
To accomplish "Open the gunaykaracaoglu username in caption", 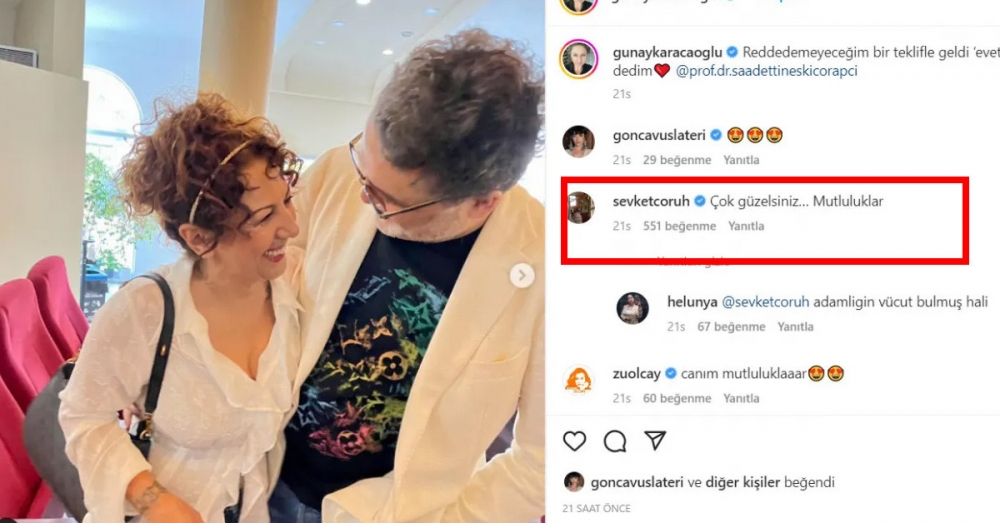I will [667, 52].
